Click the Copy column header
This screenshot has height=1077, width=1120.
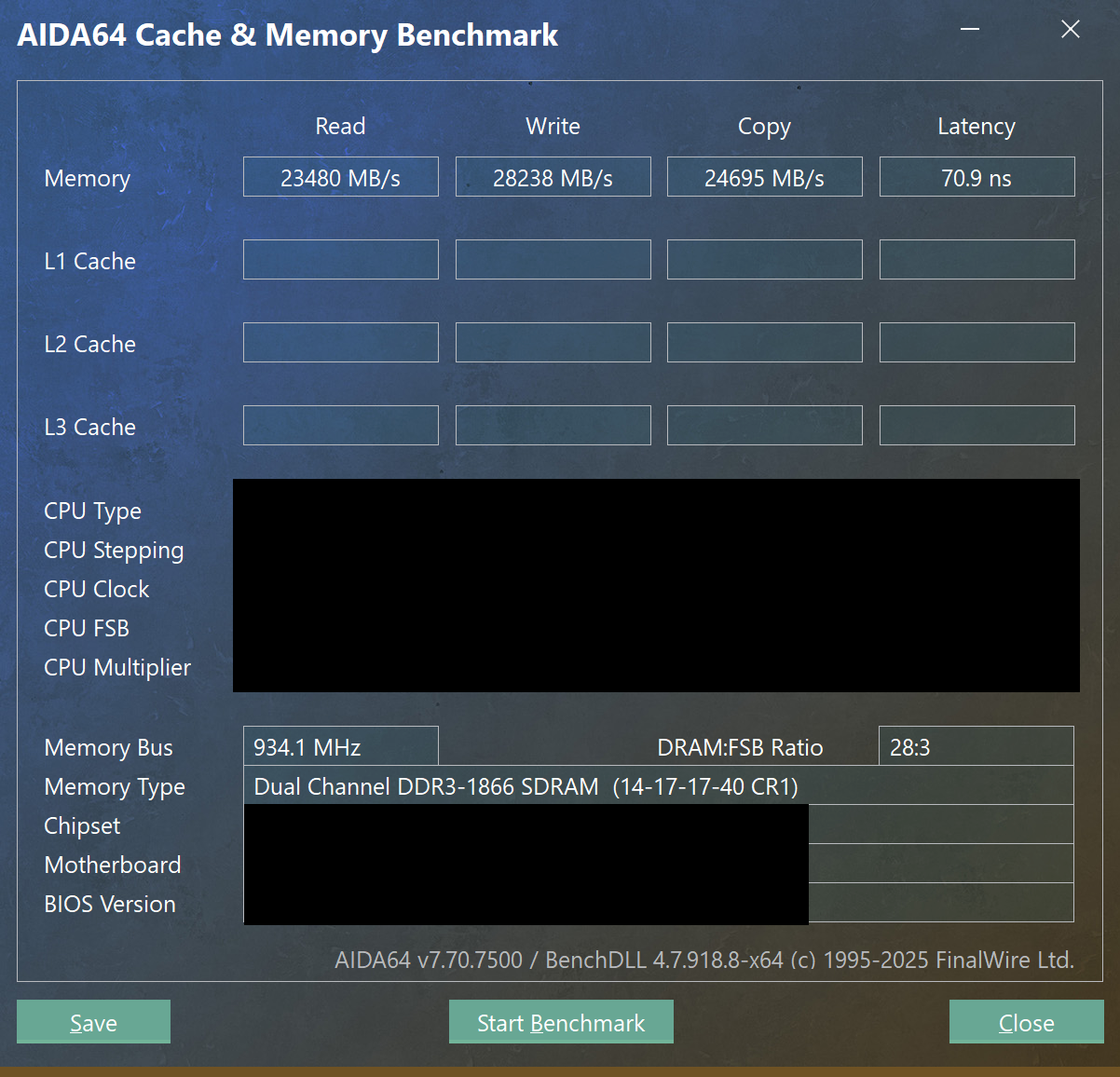764,127
